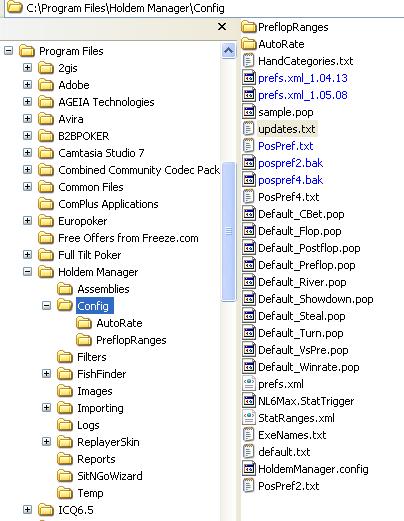
Task: Click the prefs.xml_1.04.13 file icon
Action: click(248, 78)
